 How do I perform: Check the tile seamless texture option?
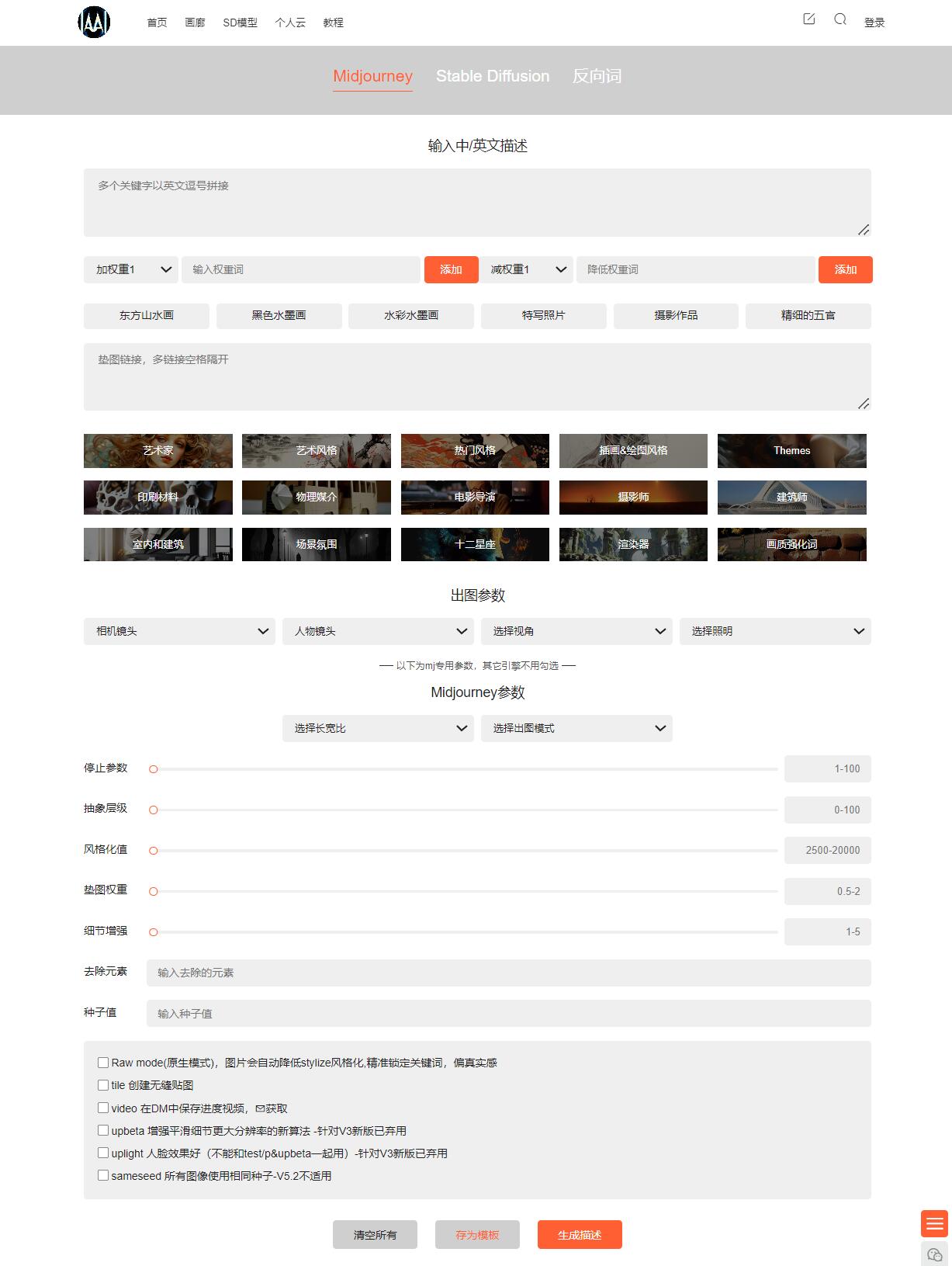click(103, 1085)
